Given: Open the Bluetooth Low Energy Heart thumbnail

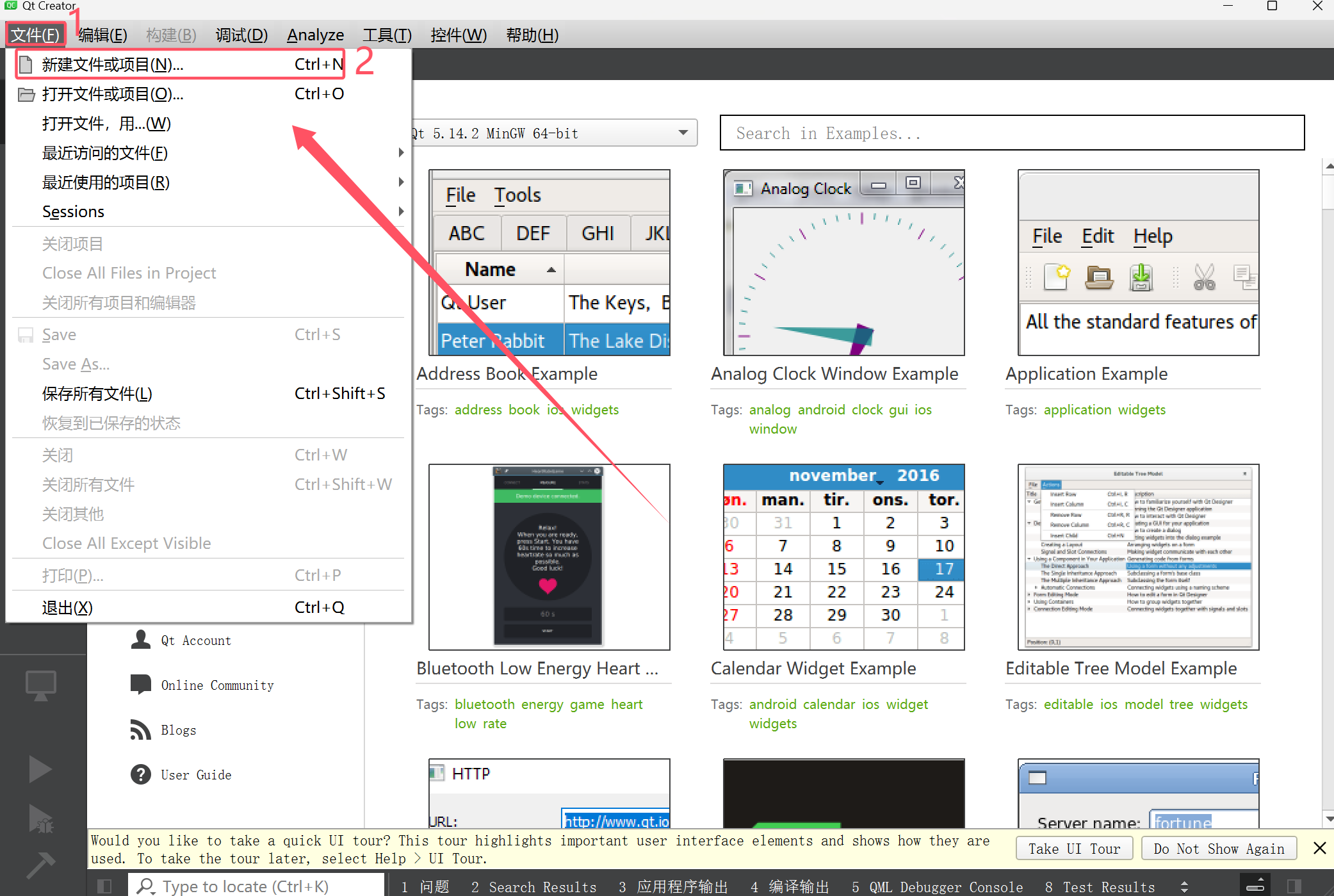Looking at the screenshot, I should (549, 557).
